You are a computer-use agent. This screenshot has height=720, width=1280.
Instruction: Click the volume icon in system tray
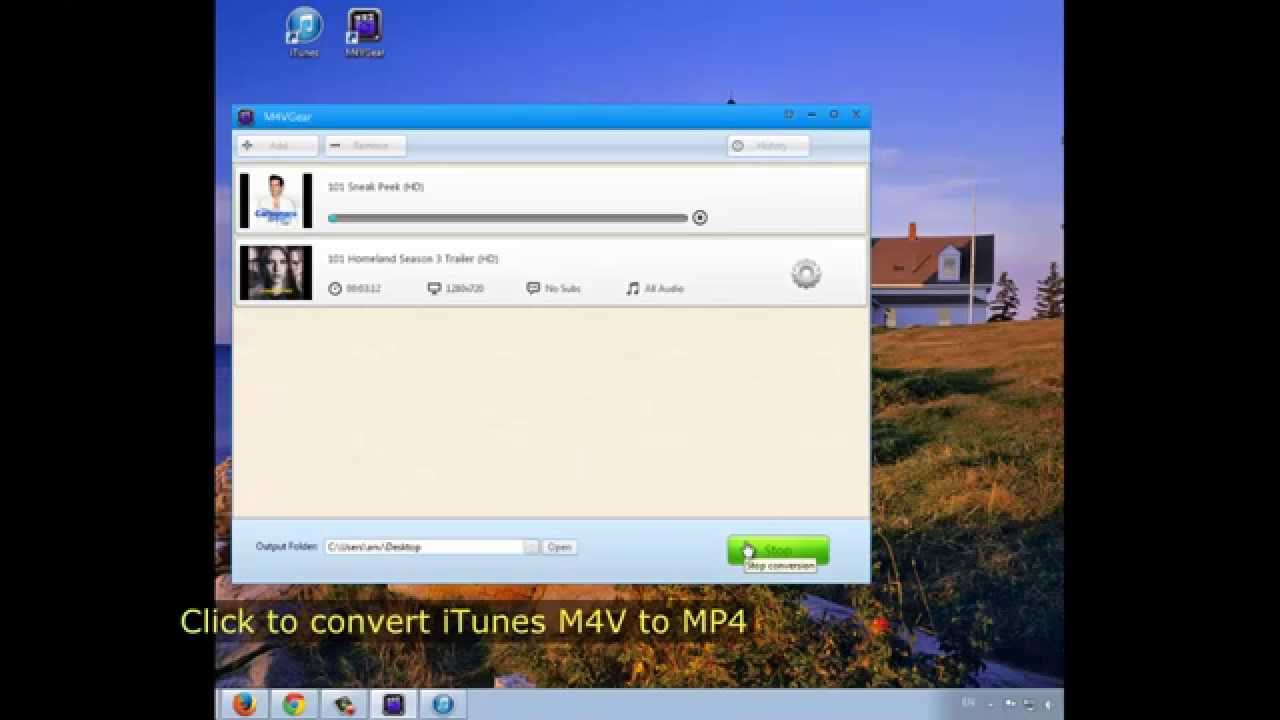pos(1048,704)
